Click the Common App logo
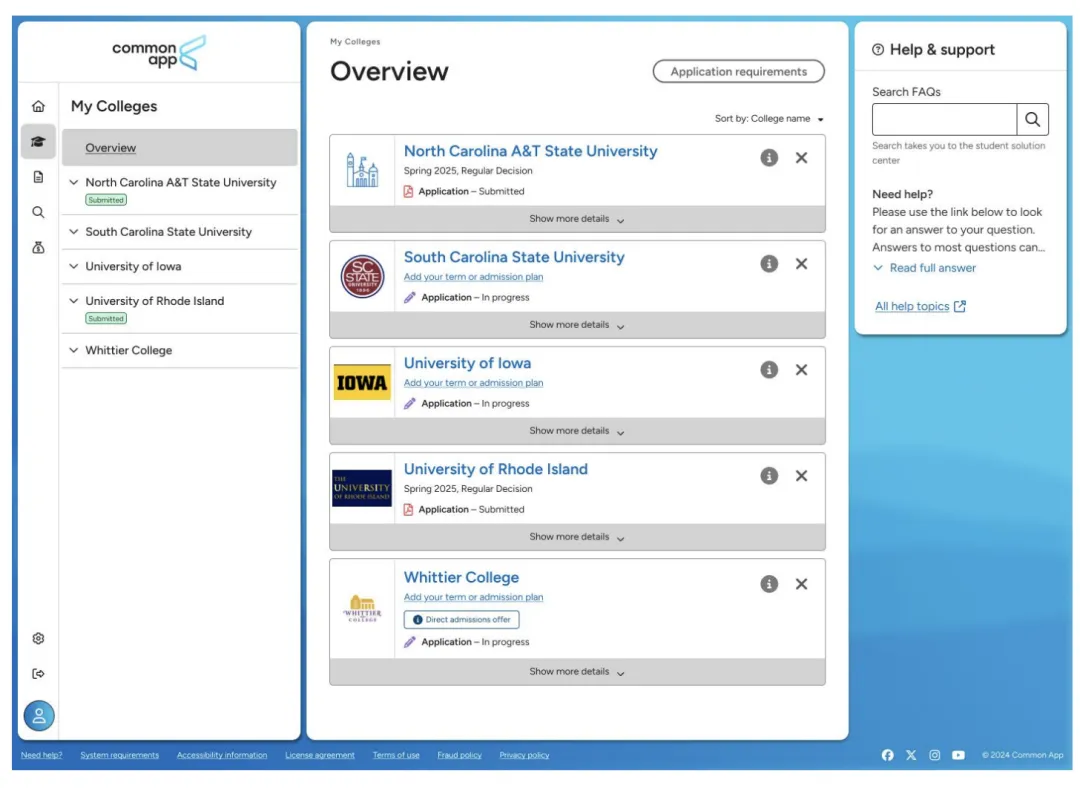Image resolution: width=1080 pixels, height=791 pixels. pyautogui.click(x=159, y=53)
